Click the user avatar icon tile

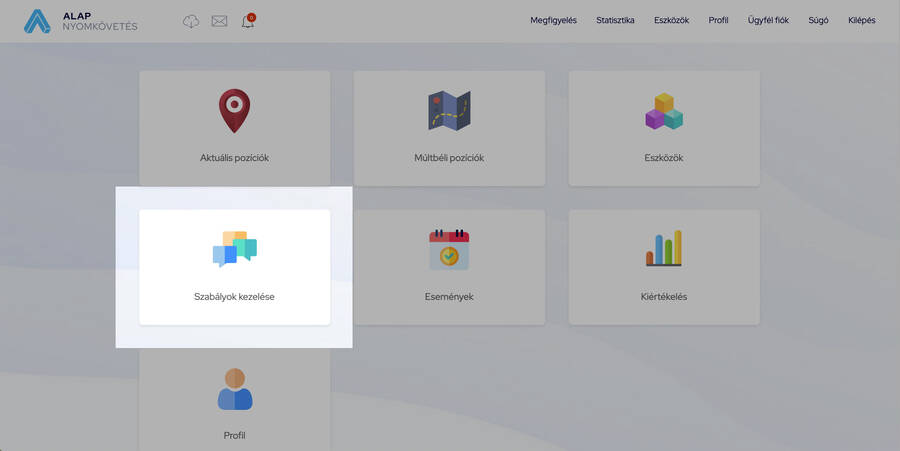(x=234, y=389)
